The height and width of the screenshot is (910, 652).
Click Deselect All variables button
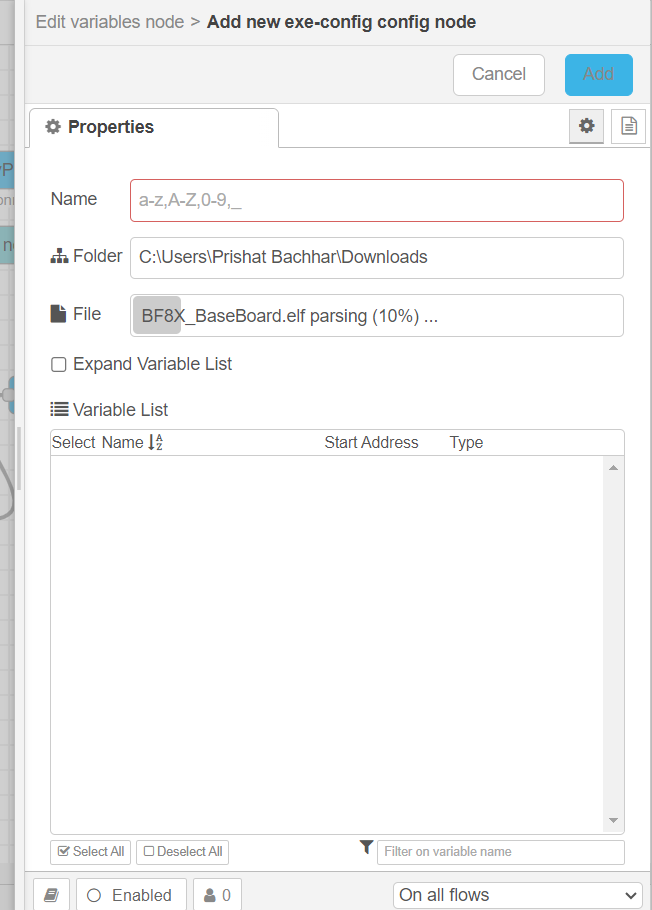coord(182,851)
